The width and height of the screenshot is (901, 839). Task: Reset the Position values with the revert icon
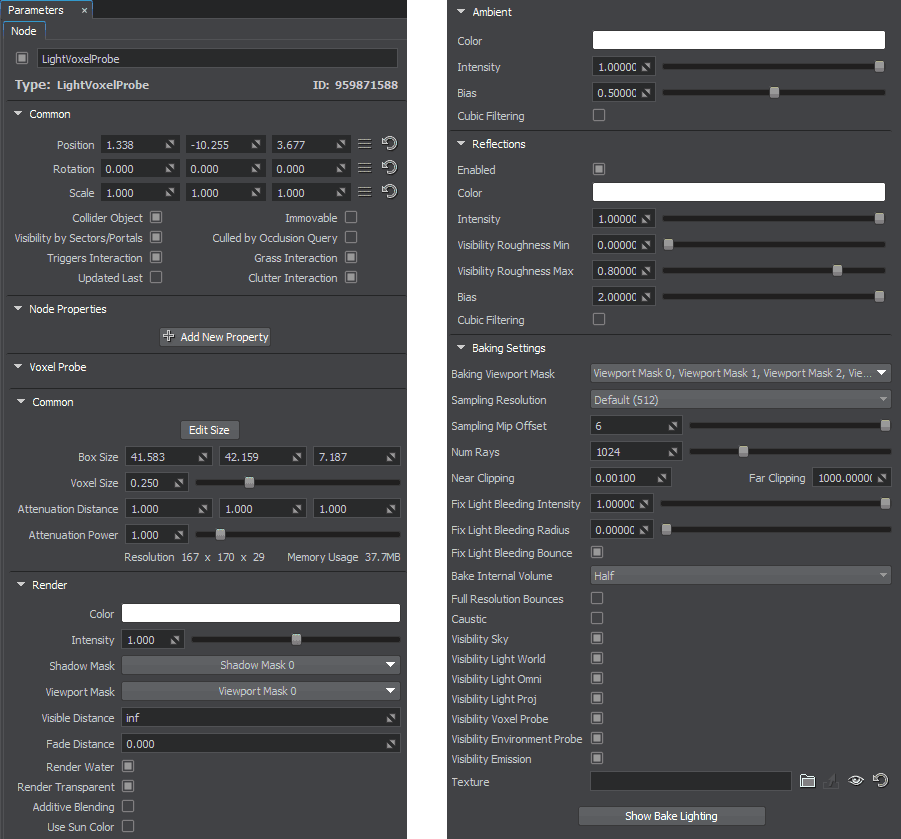tap(390, 144)
